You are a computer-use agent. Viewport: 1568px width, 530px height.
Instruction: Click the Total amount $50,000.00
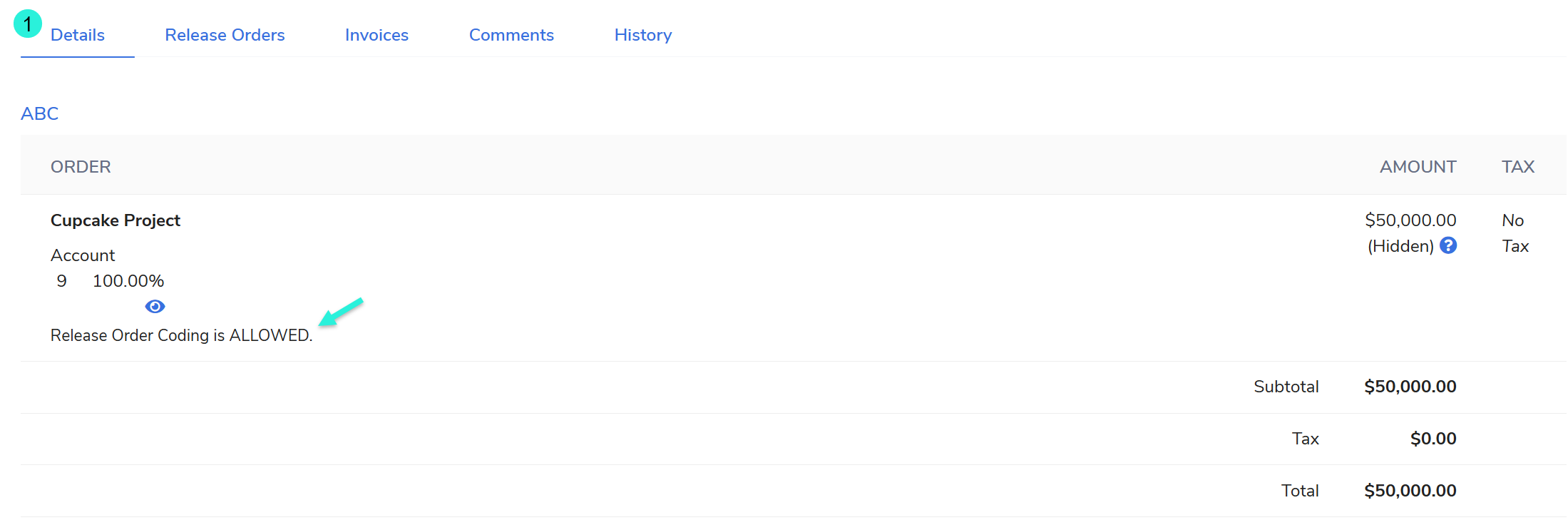[1410, 491]
